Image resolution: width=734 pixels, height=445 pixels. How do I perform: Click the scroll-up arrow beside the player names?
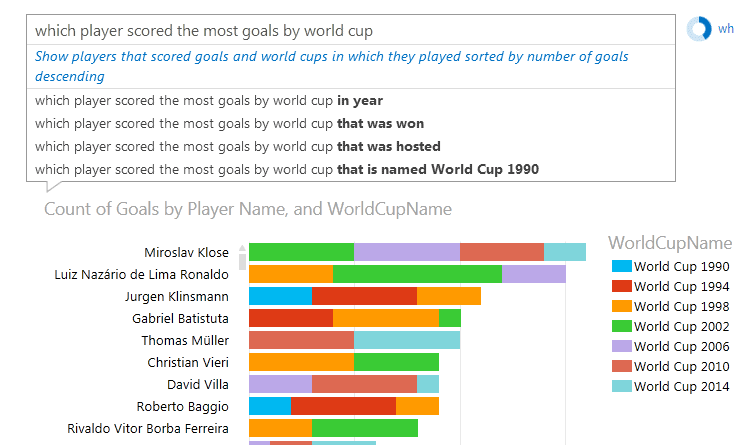click(241, 248)
